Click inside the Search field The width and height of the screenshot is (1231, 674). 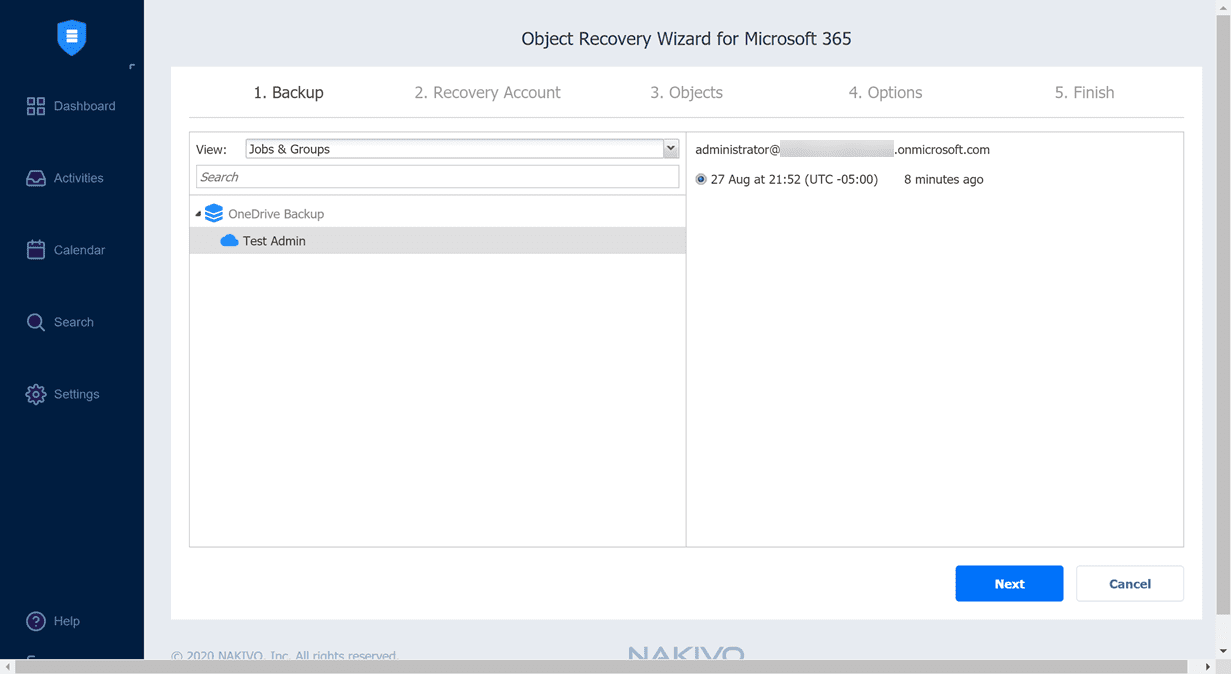pyautogui.click(x=437, y=176)
